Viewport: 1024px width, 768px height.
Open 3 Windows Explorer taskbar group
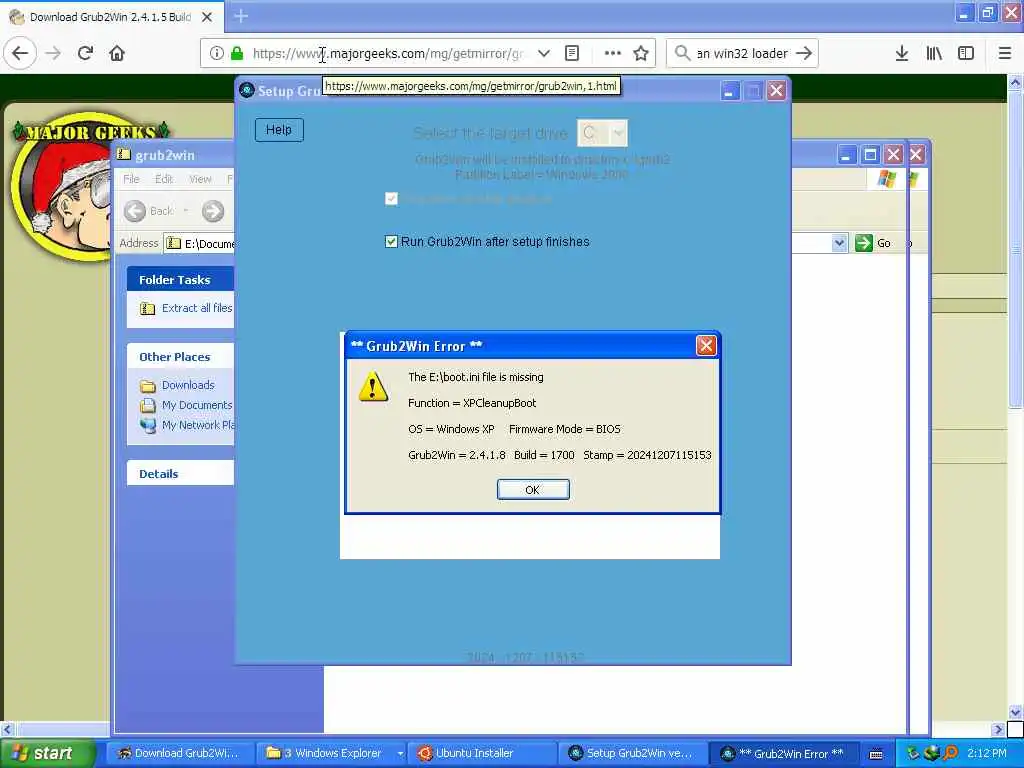331,754
